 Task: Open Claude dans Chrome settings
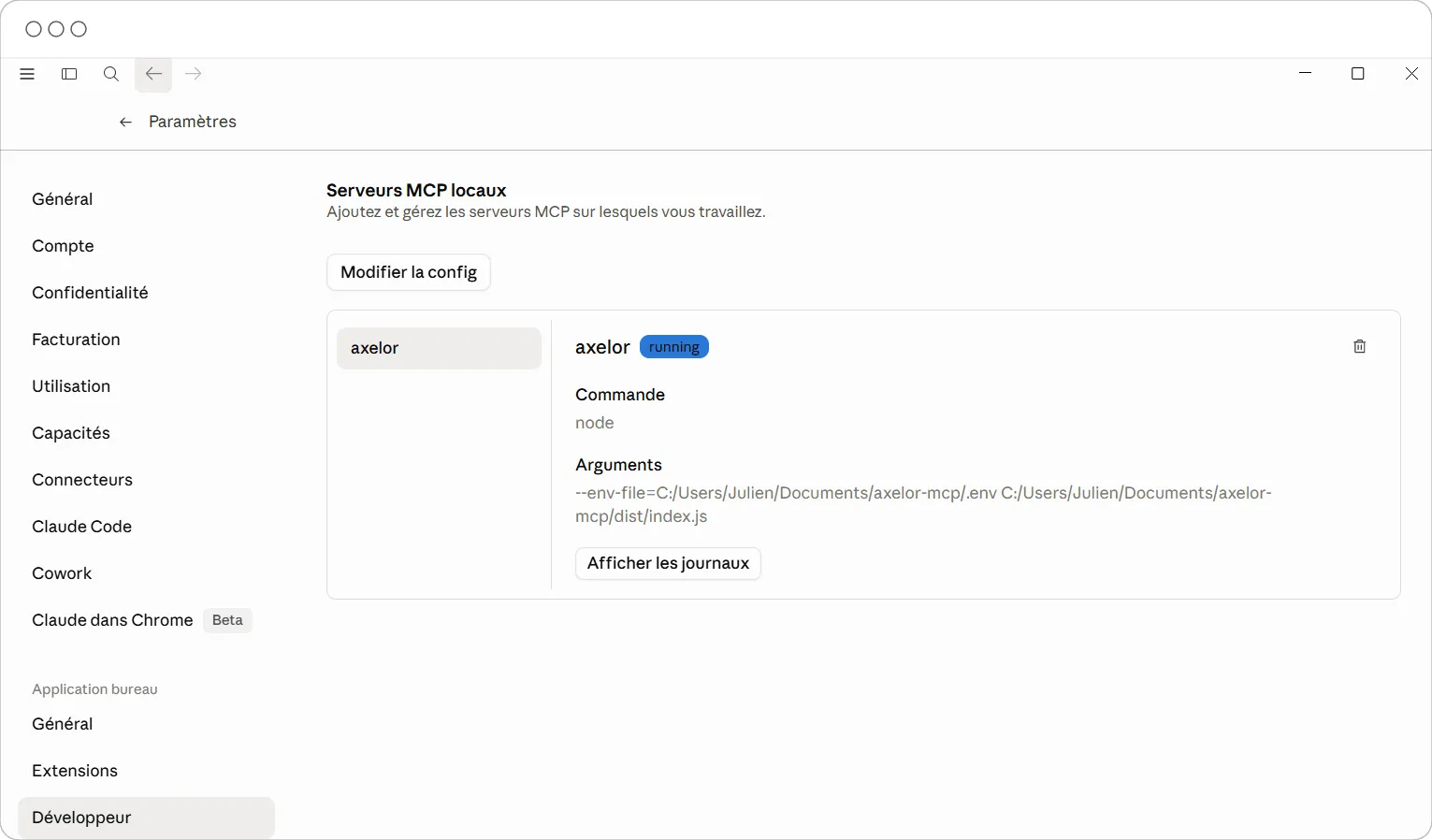pyautogui.click(x=112, y=620)
